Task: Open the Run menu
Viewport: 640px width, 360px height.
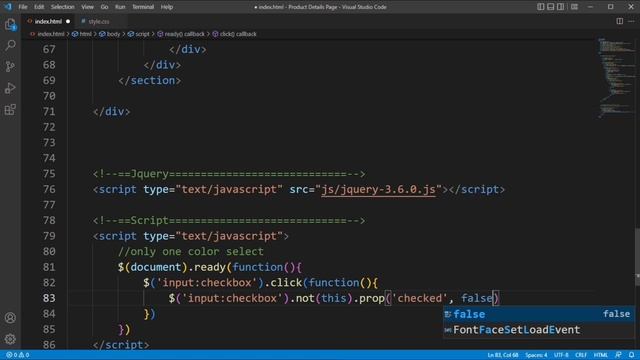Action: [x=120, y=7]
